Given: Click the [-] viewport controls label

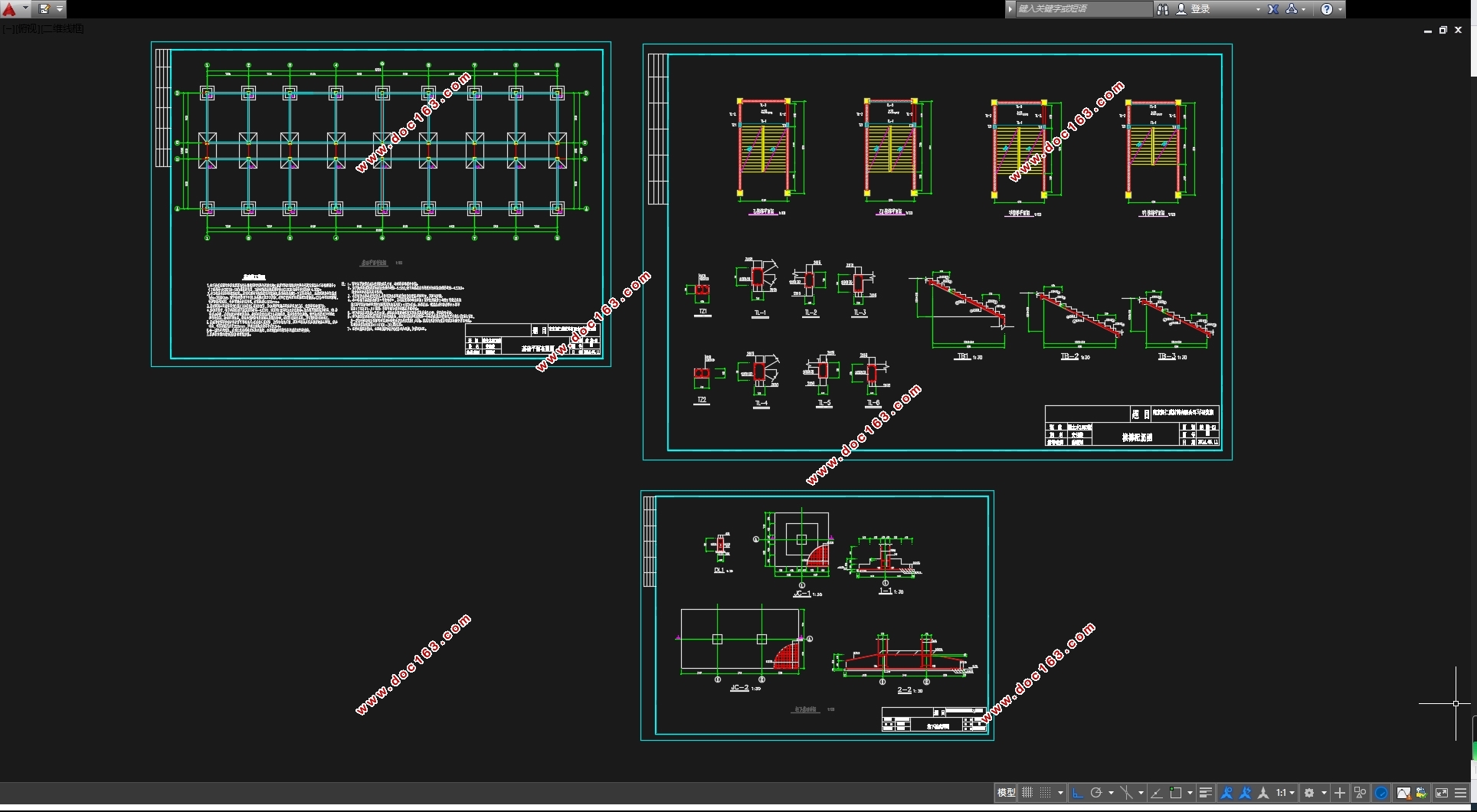Looking at the screenshot, I should coord(8,28).
